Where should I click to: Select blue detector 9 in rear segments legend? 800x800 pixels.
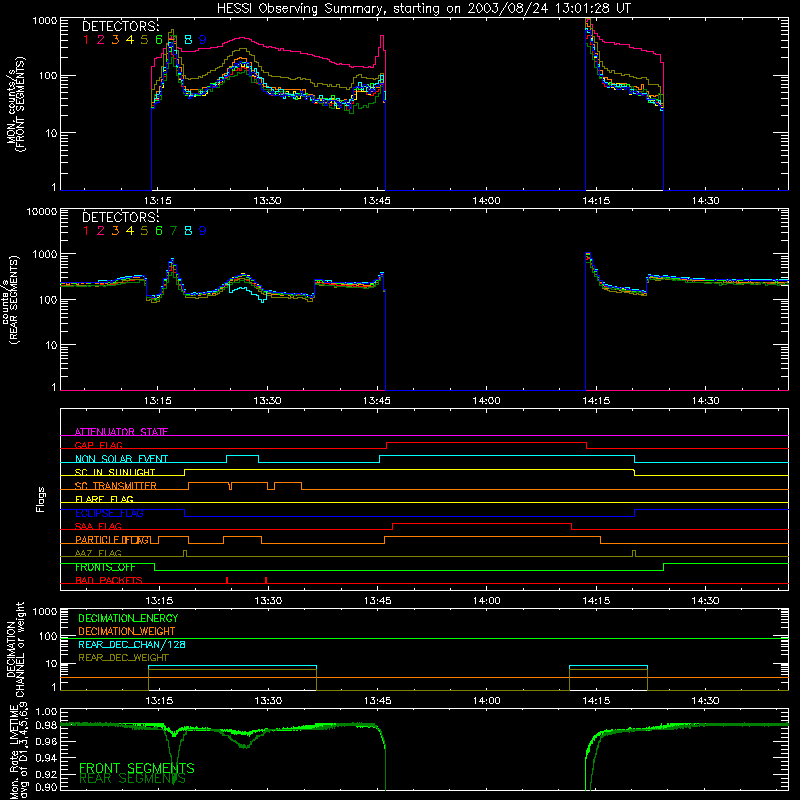click(203, 231)
